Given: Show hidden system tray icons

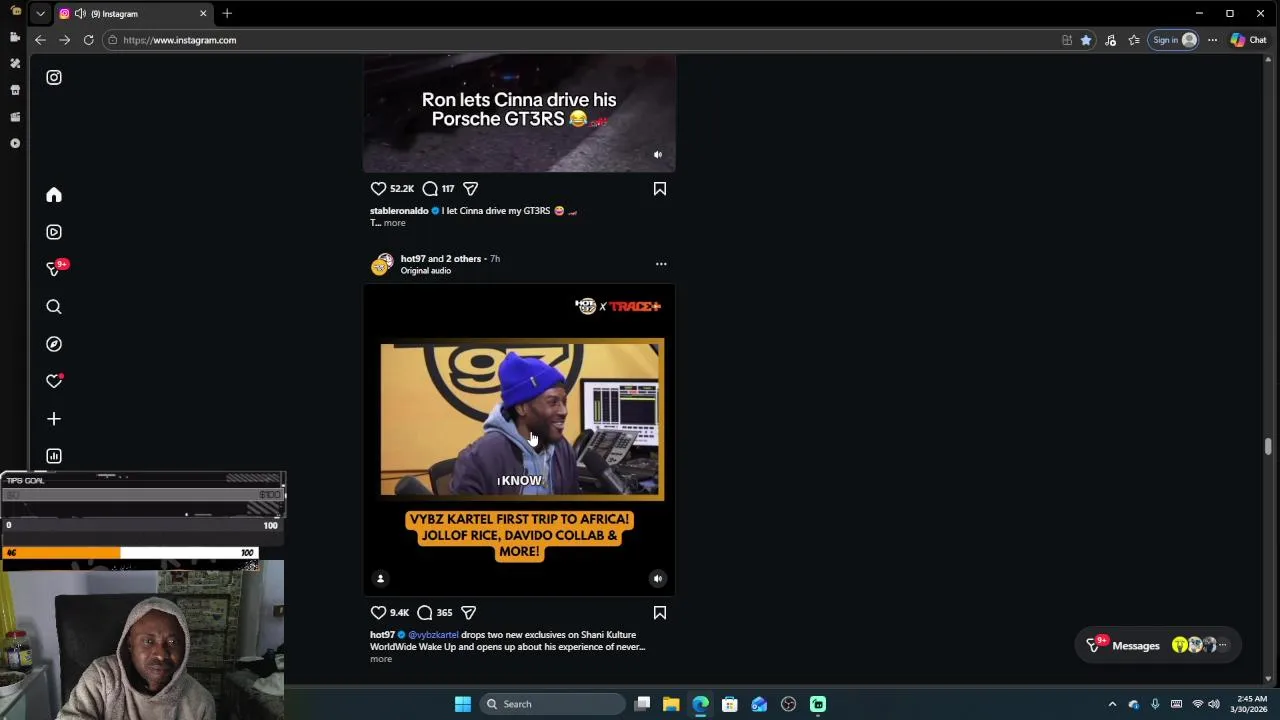Looking at the screenshot, I should pyautogui.click(x=1112, y=704).
